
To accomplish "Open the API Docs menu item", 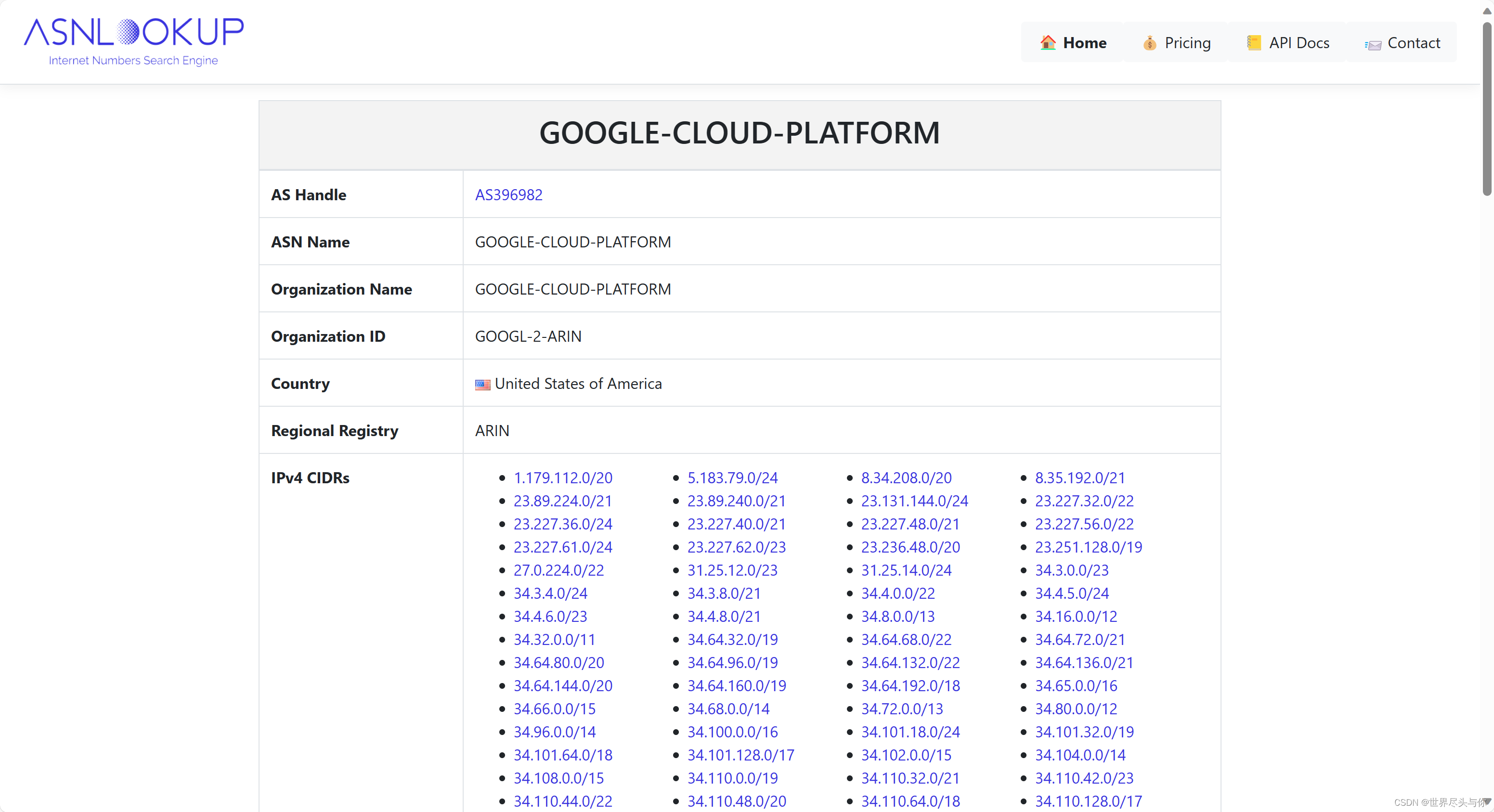I will pos(1287,43).
